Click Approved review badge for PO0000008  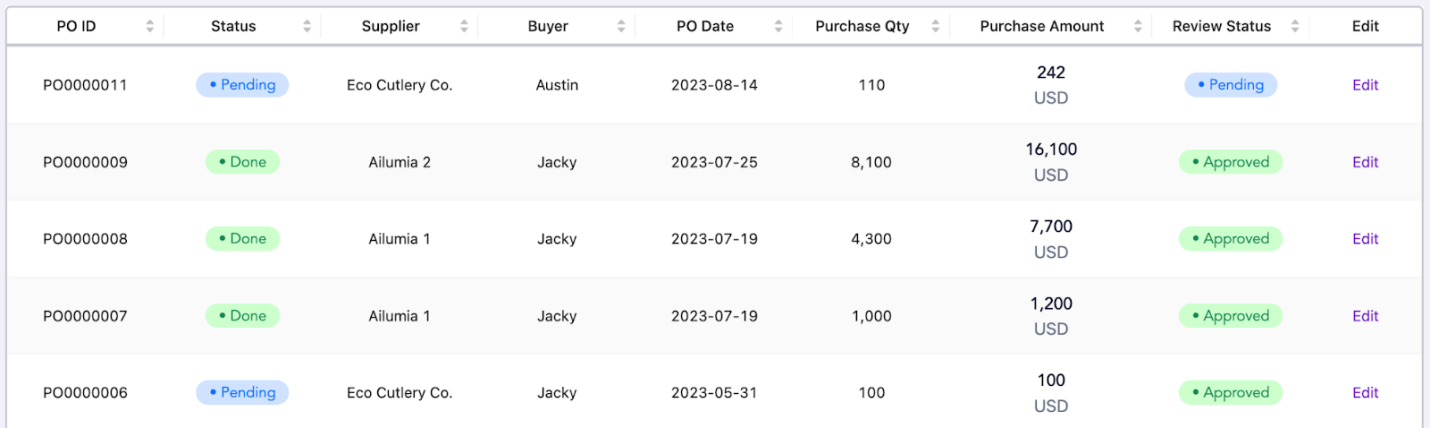pyautogui.click(x=1231, y=239)
